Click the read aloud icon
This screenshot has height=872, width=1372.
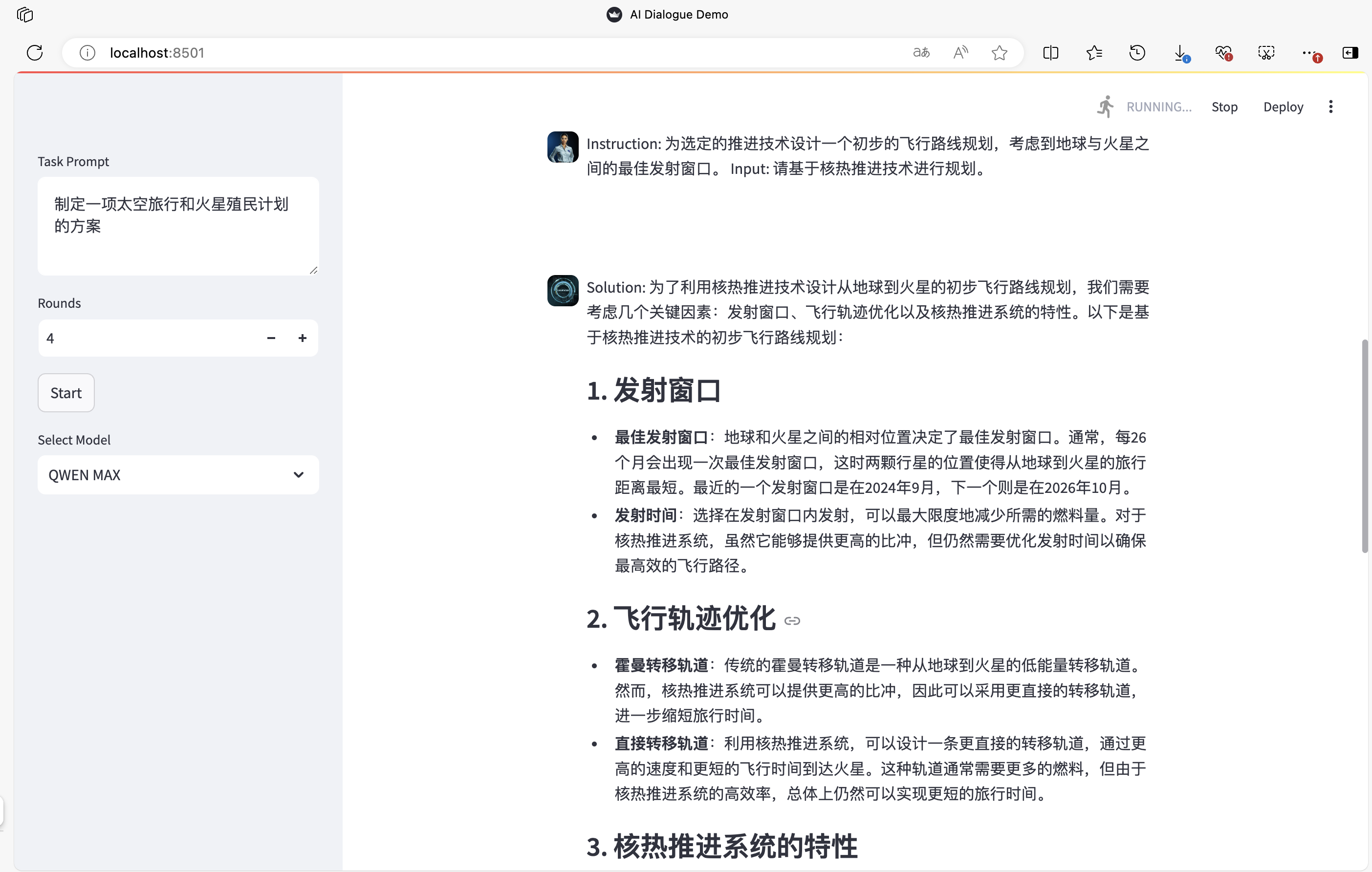tap(960, 53)
